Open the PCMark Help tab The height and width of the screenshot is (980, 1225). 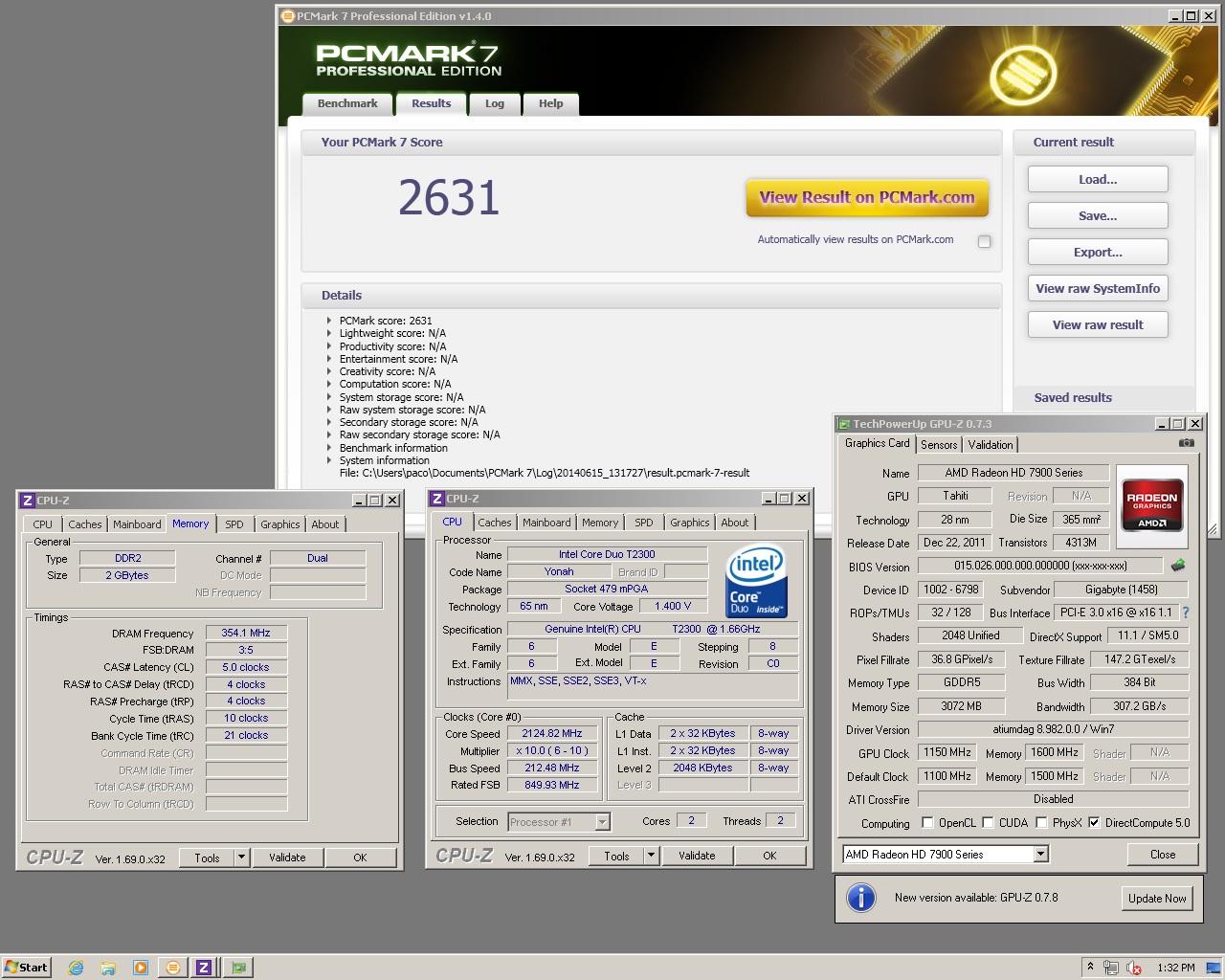coord(551,103)
